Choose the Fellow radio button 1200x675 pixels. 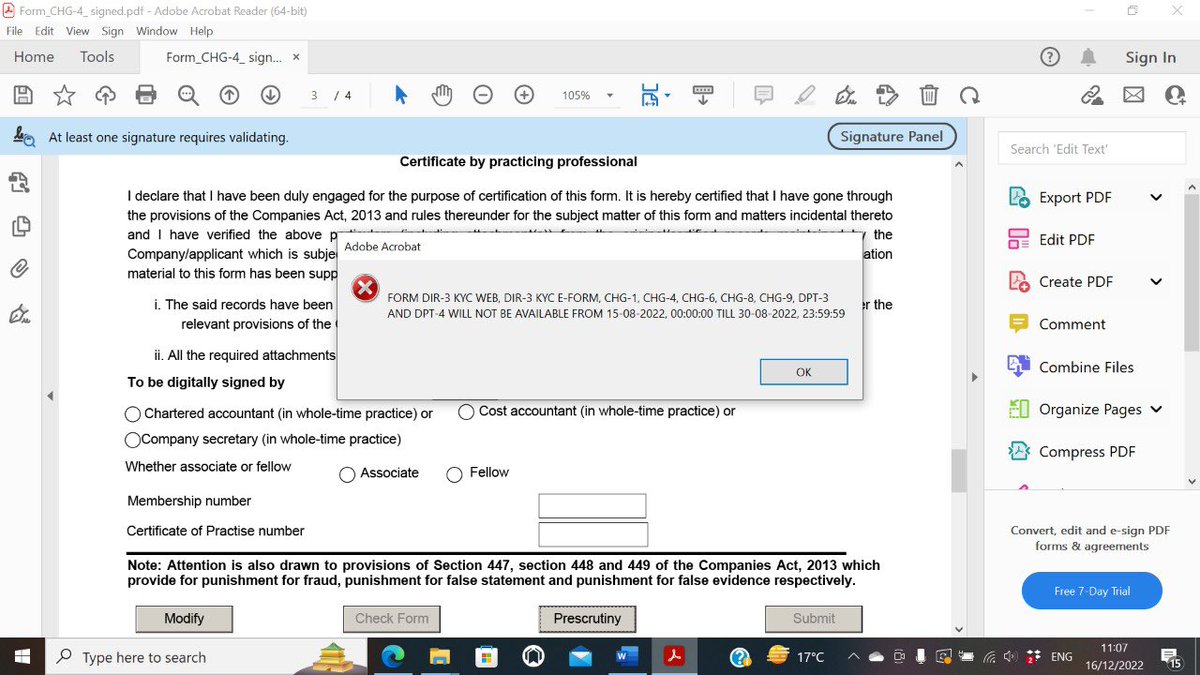click(x=455, y=474)
